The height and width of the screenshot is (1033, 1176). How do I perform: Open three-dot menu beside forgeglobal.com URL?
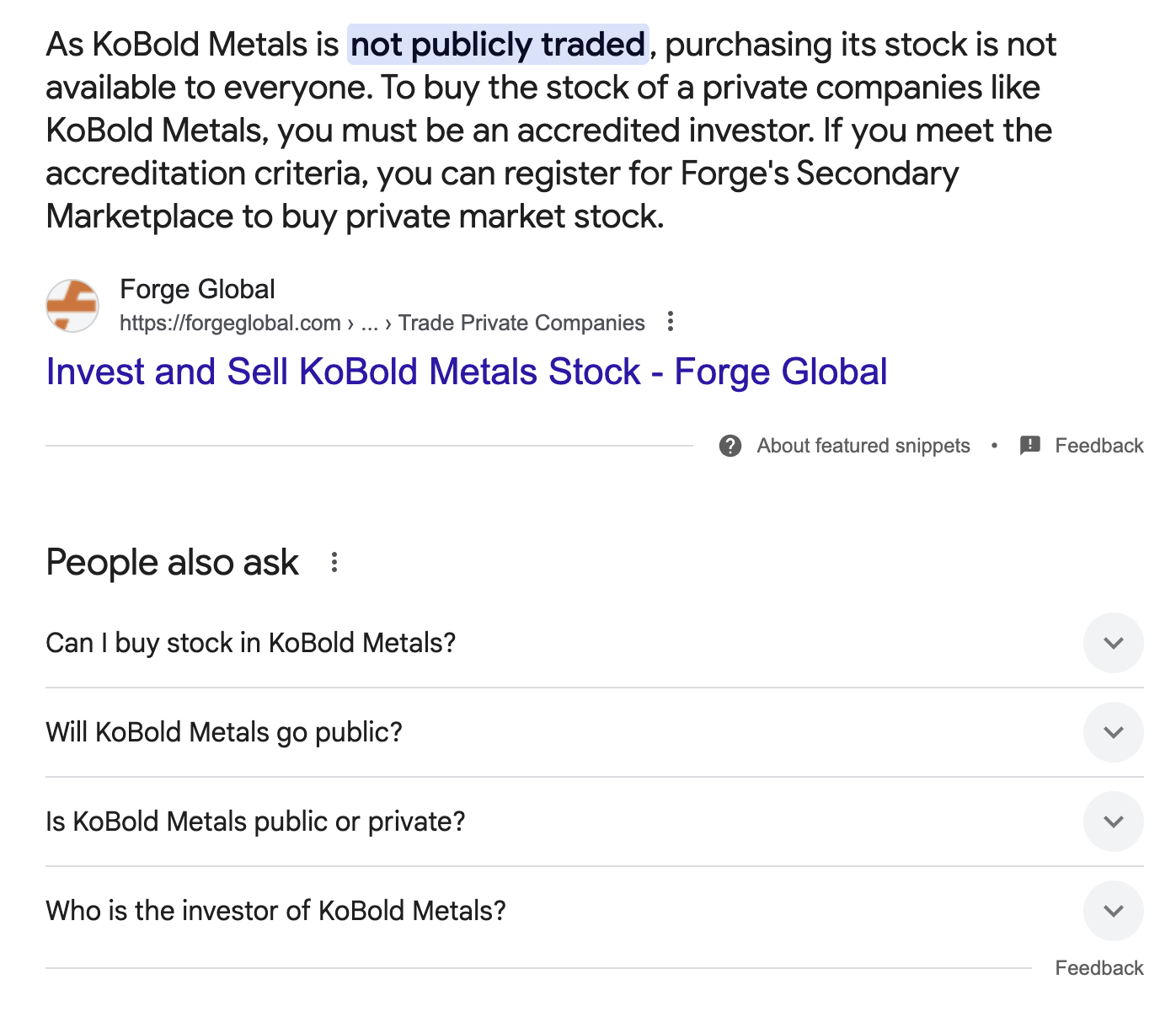click(x=671, y=322)
